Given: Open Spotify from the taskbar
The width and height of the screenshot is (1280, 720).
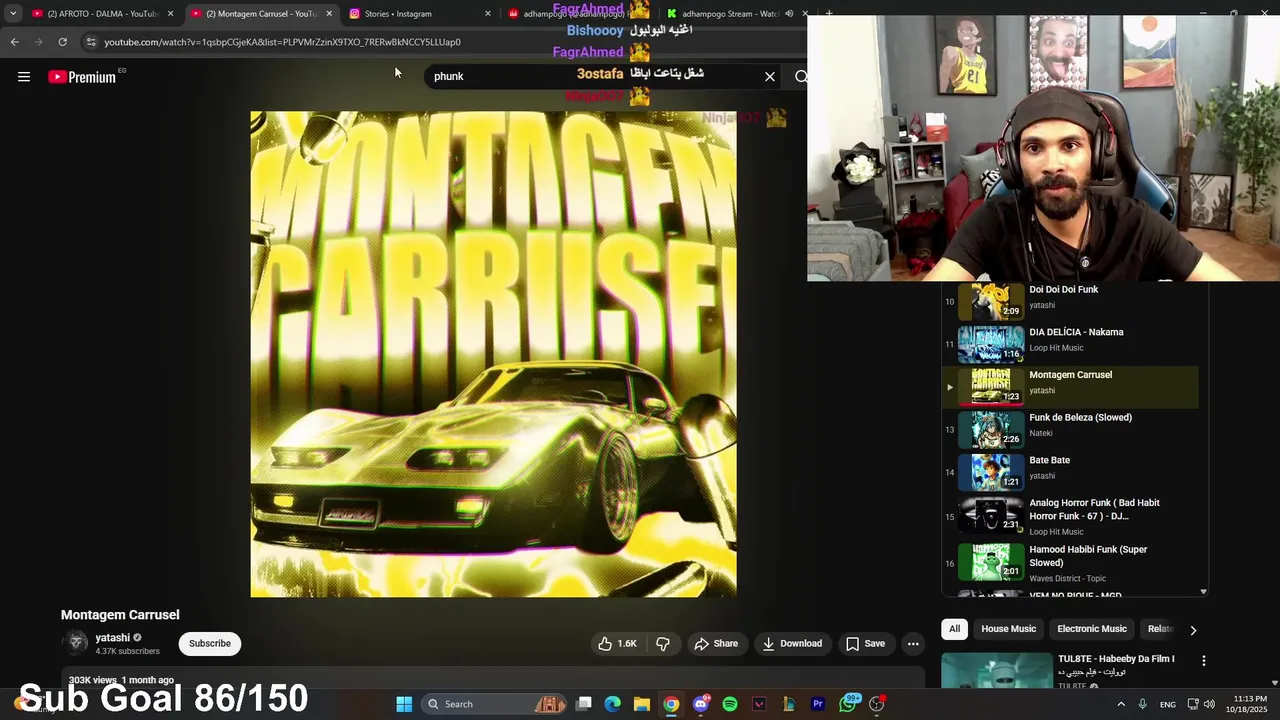Looking at the screenshot, I should pyautogui.click(x=730, y=704).
